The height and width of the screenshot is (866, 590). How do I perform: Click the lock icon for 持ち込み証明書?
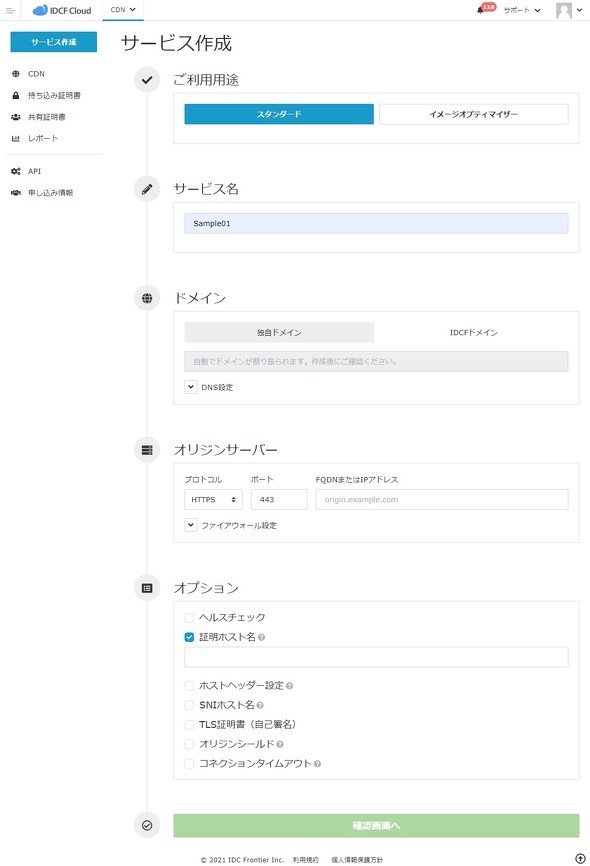click(x=15, y=95)
